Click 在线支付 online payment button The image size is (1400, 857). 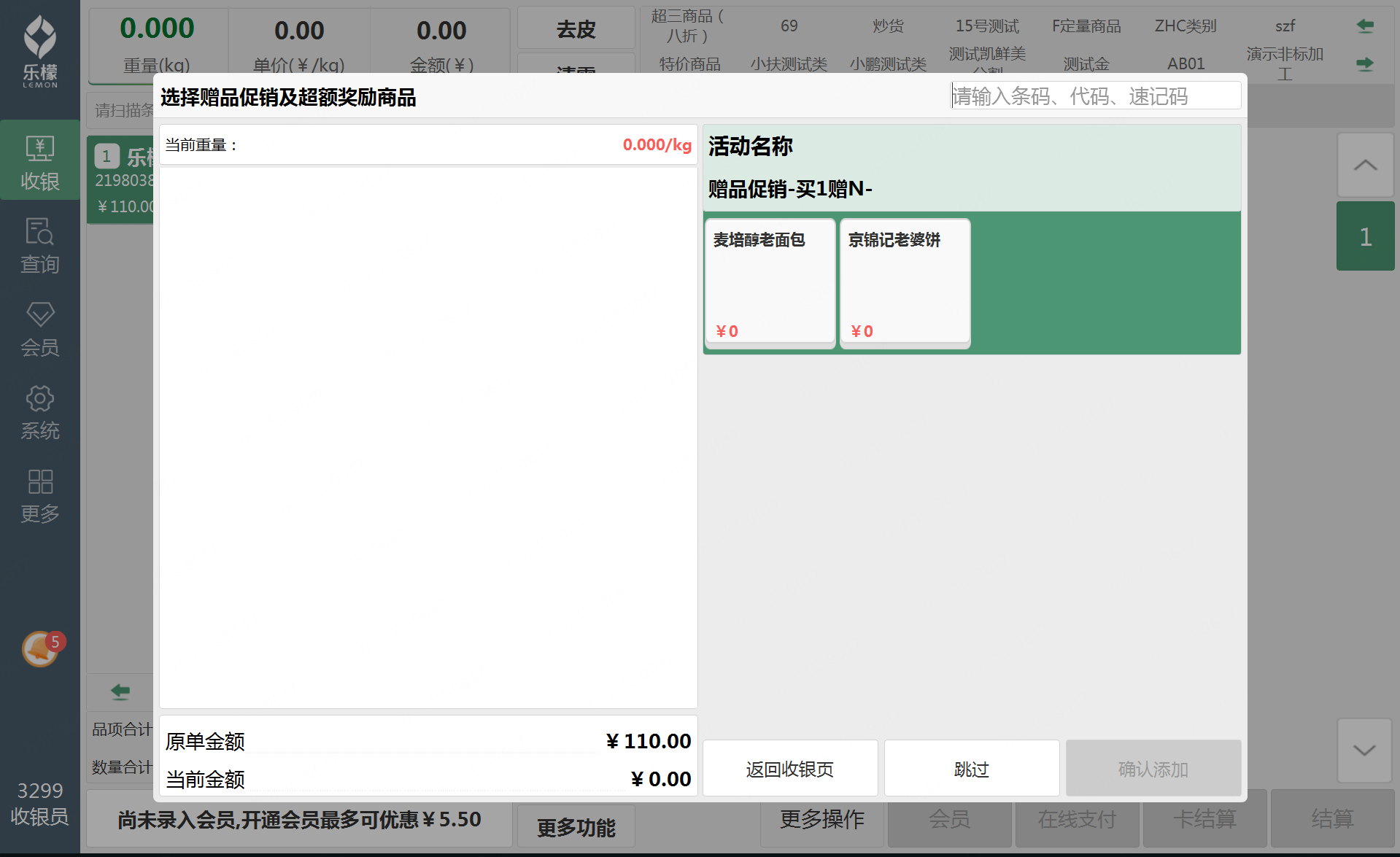pyautogui.click(x=1077, y=819)
